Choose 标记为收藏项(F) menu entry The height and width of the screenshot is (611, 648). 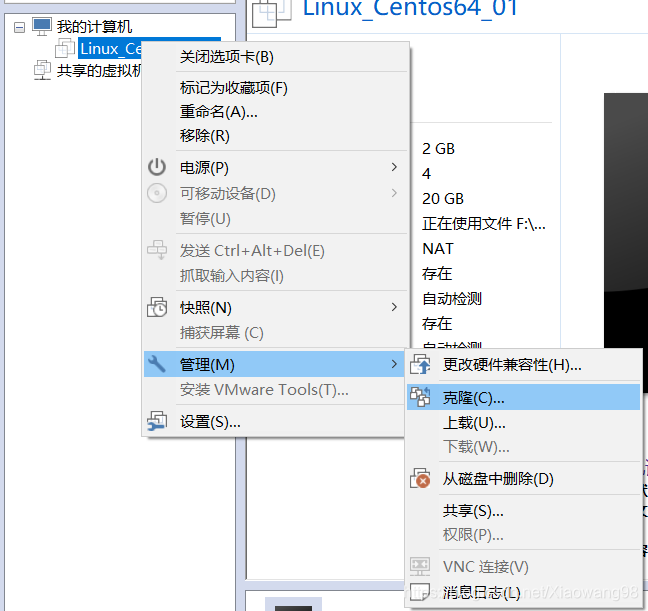275,88
